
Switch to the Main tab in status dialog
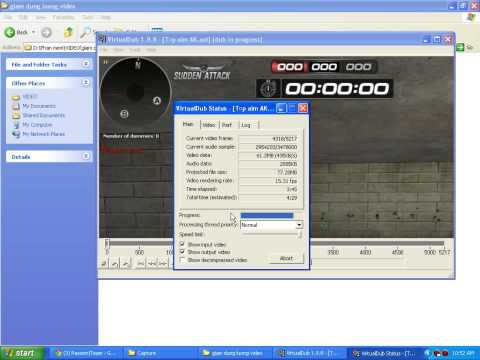pos(188,124)
